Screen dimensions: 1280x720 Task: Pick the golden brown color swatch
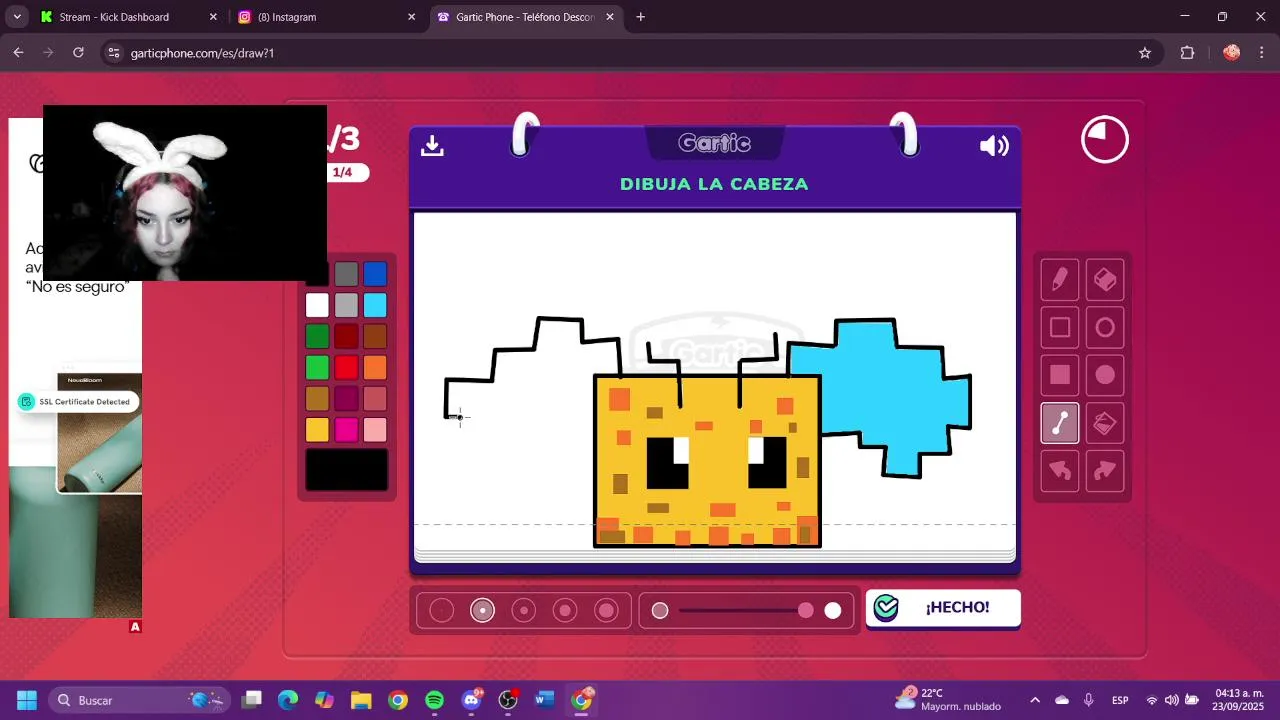pos(317,398)
